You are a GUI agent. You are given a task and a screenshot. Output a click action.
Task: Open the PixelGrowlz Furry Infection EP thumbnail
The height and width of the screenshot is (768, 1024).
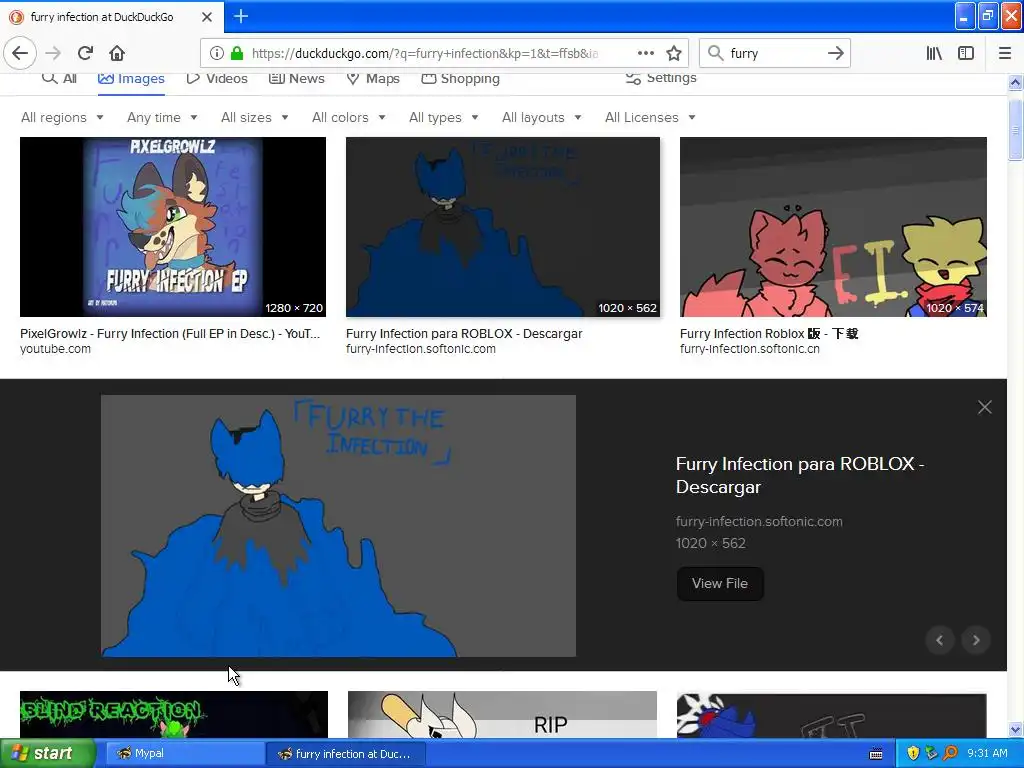pos(173,227)
